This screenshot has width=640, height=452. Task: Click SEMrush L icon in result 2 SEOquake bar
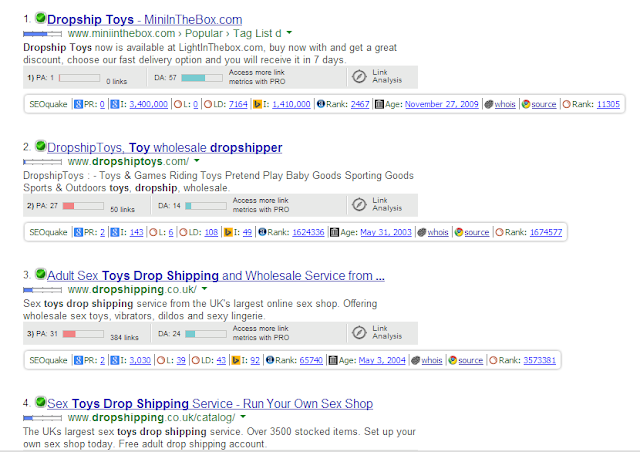153,232
